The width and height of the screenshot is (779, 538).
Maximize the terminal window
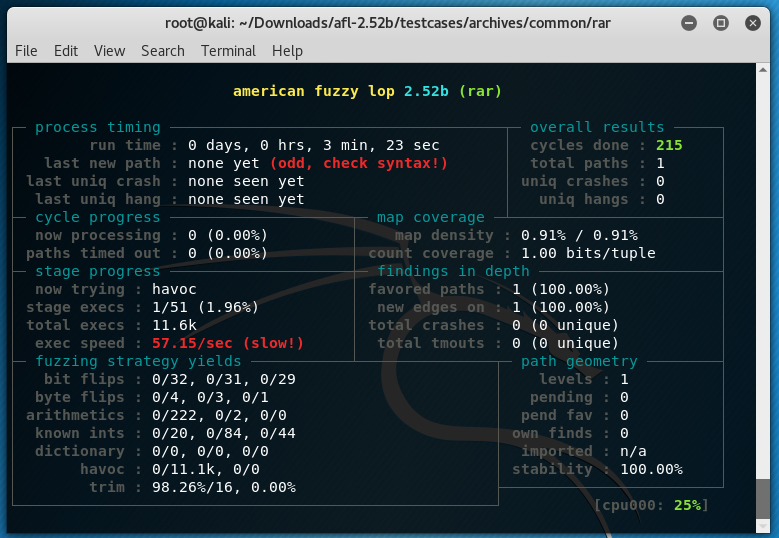(x=721, y=23)
